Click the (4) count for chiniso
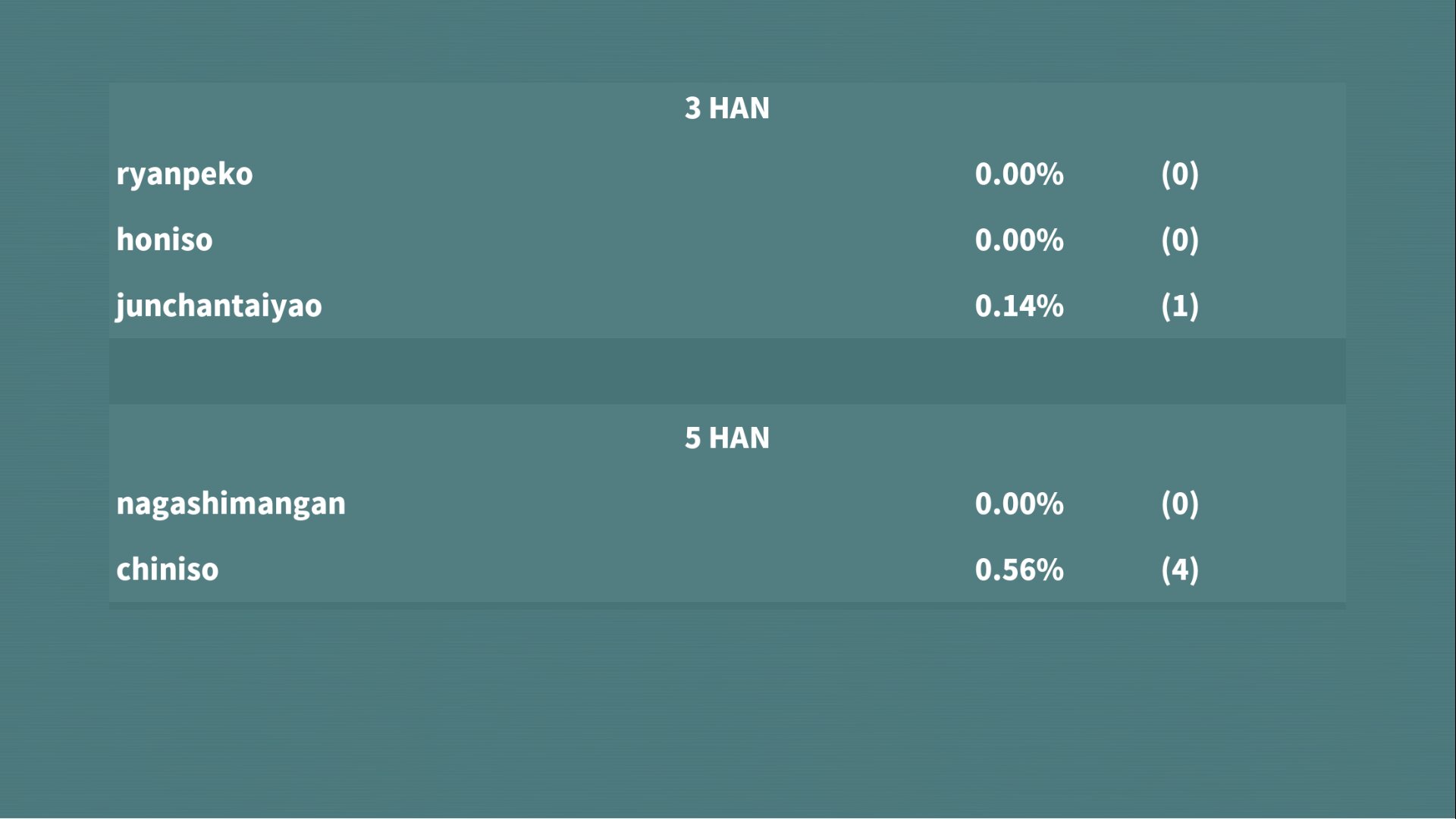 [x=1179, y=570]
